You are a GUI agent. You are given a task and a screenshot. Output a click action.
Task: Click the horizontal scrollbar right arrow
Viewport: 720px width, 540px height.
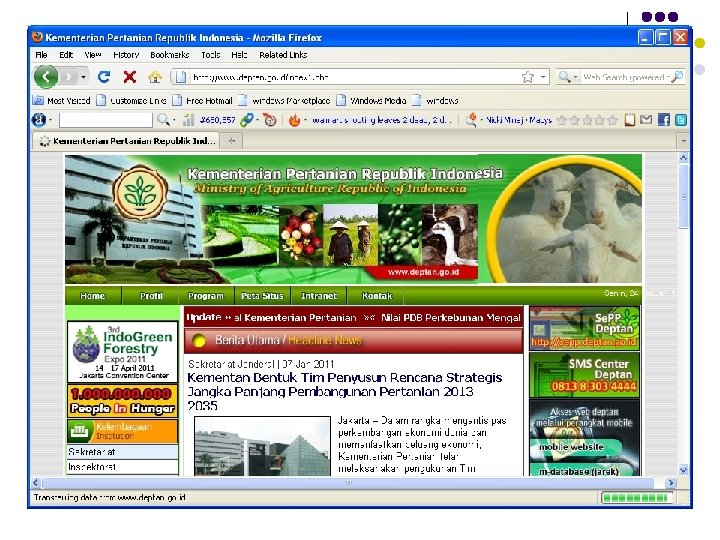[x=671, y=483]
